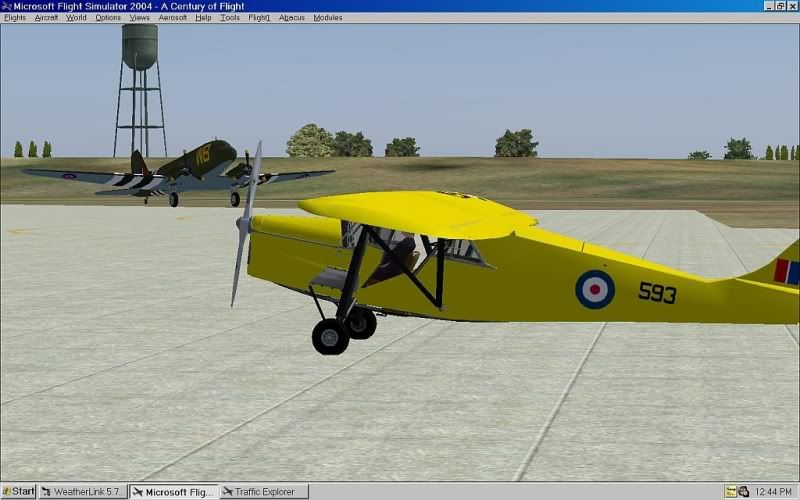This screenshot has width=800, height=500.
Task: Open the Aerosoft menu
Action: 172,18
